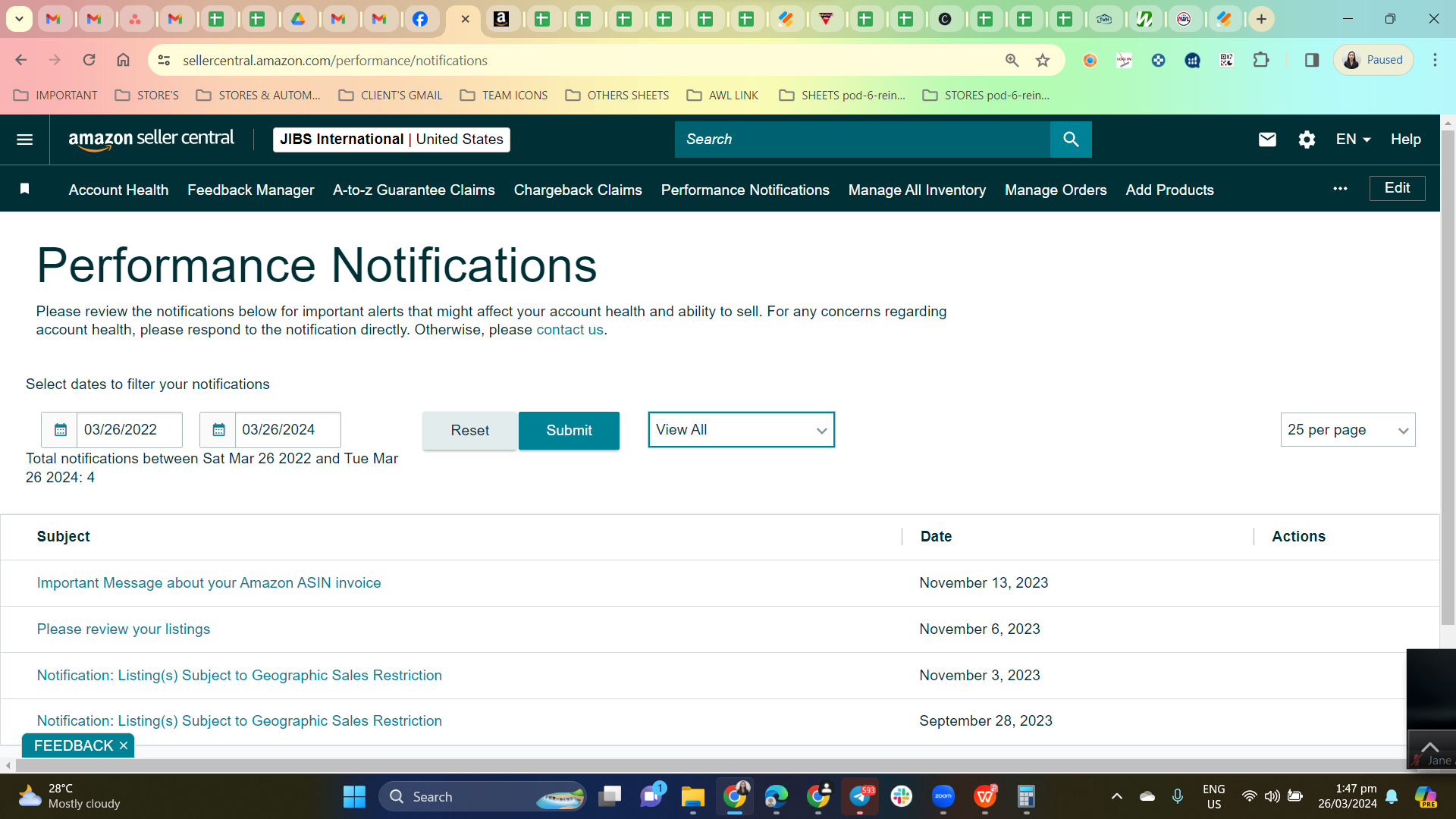Open the end date calendar picker
Screen dimensions: 1456x819
[x=218, y=430]
